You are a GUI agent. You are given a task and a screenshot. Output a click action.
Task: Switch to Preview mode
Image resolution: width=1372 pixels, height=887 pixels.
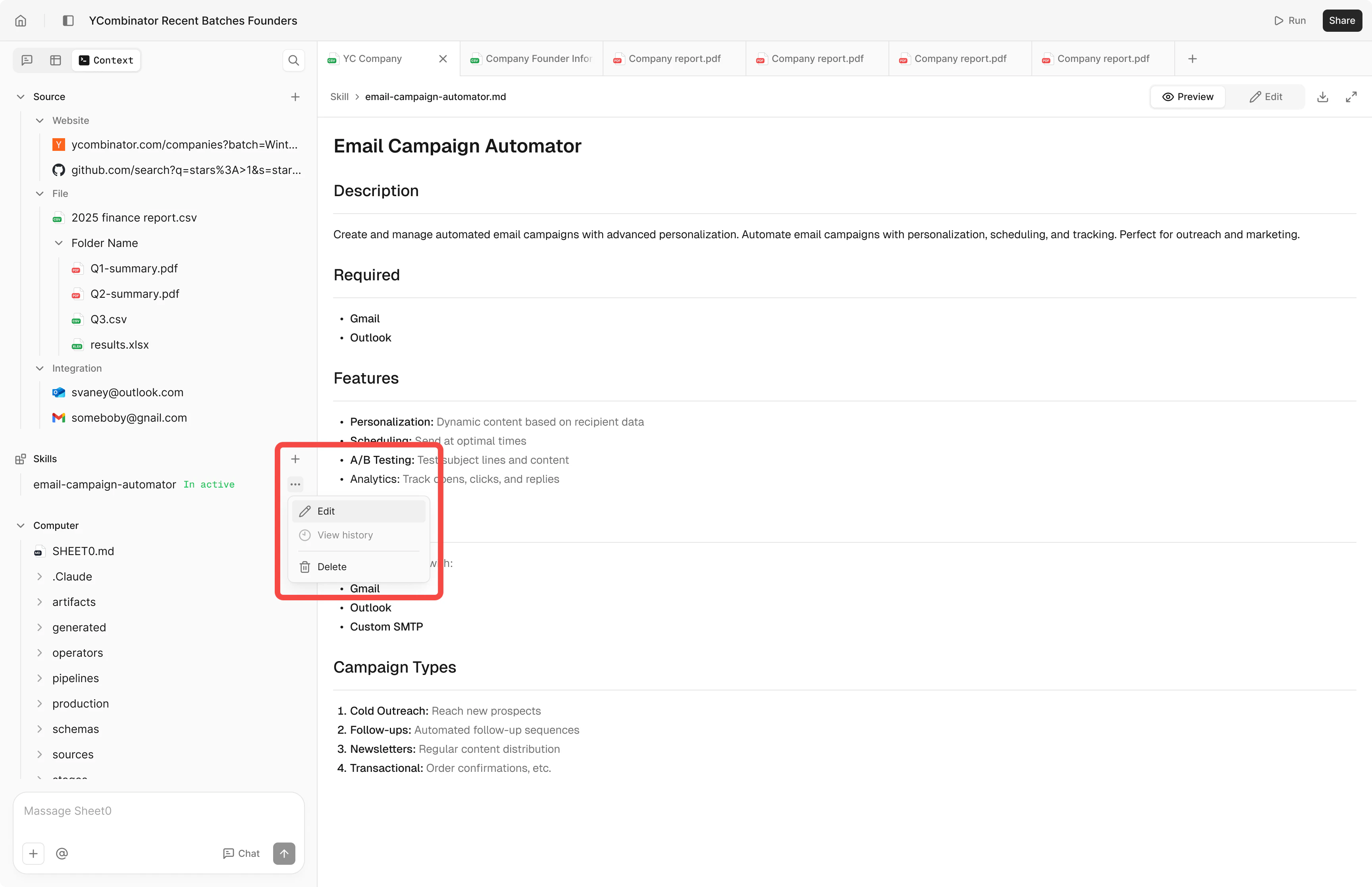(x=1188, y=97)
